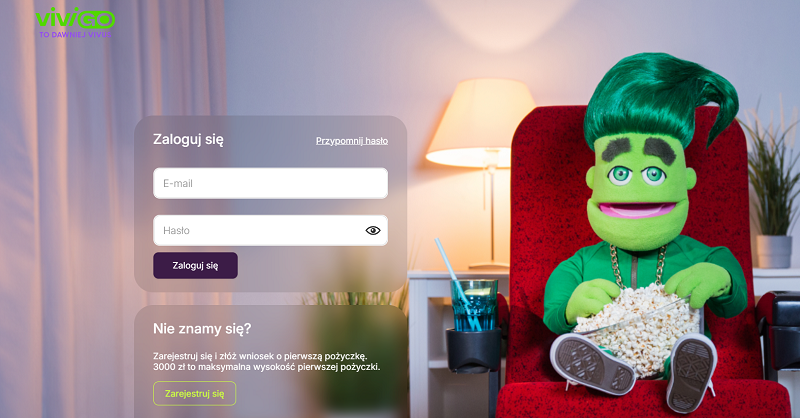Screen dimensions: 800x418
Task: Toggle password visibility eye icon
Action: (x=373, y=231)
